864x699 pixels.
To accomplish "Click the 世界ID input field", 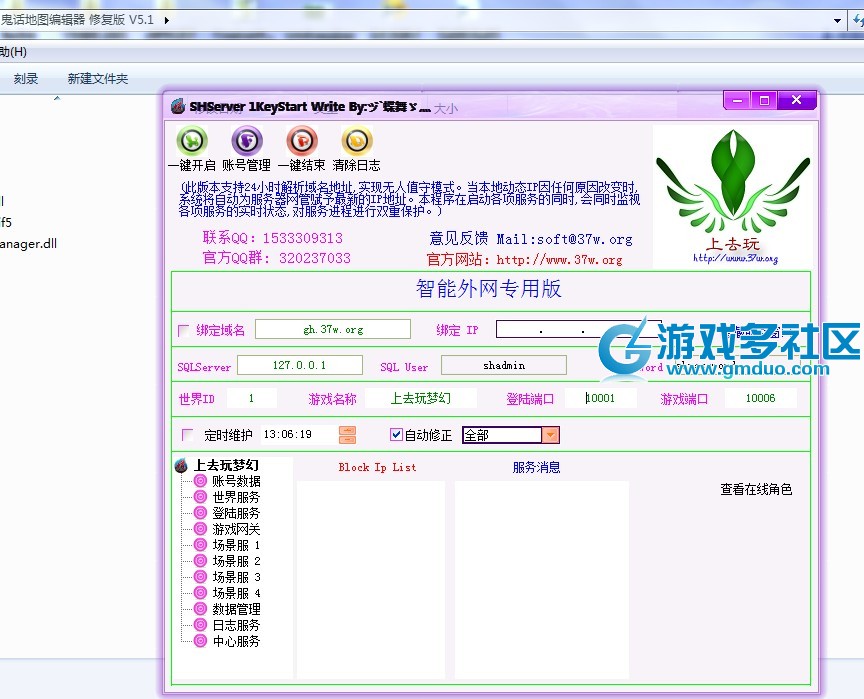I will [x=252, y=398].
